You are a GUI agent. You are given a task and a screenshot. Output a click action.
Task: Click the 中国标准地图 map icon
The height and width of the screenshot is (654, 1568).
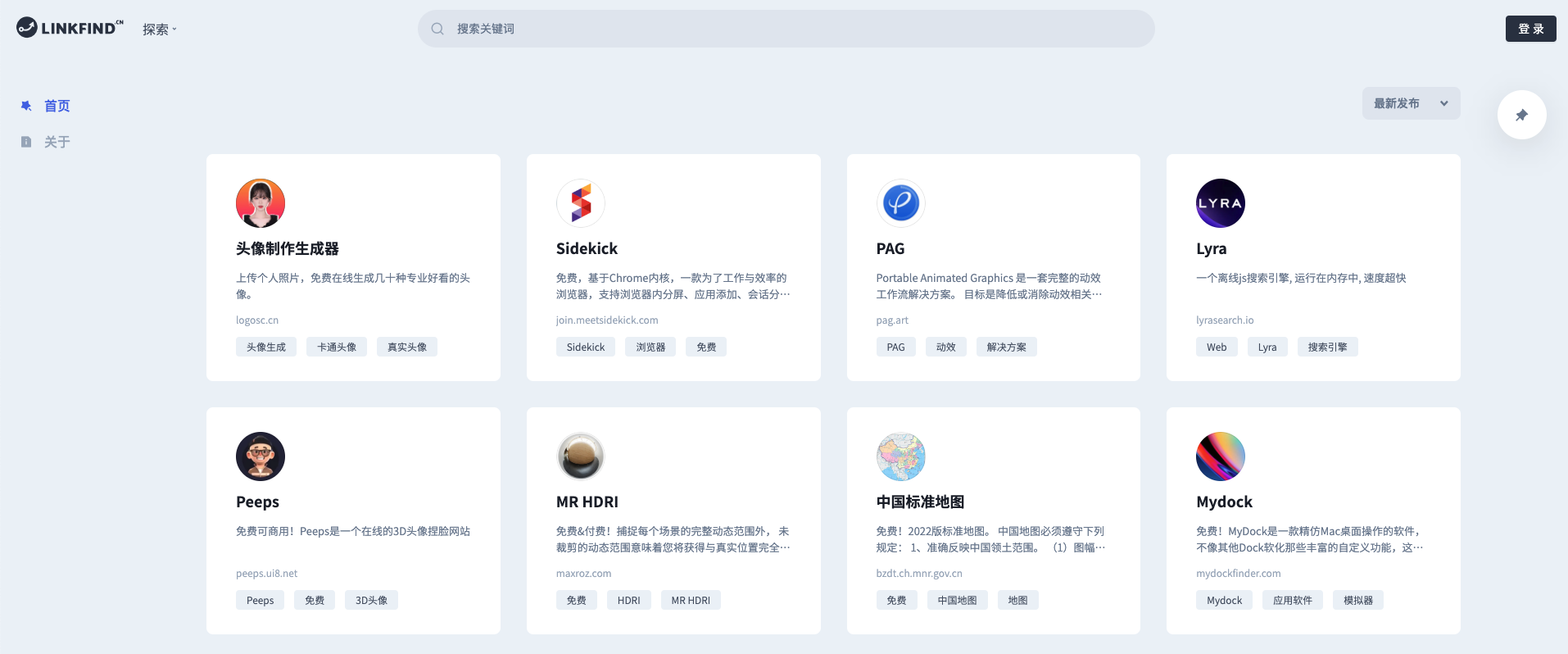[x=901, y=456]
